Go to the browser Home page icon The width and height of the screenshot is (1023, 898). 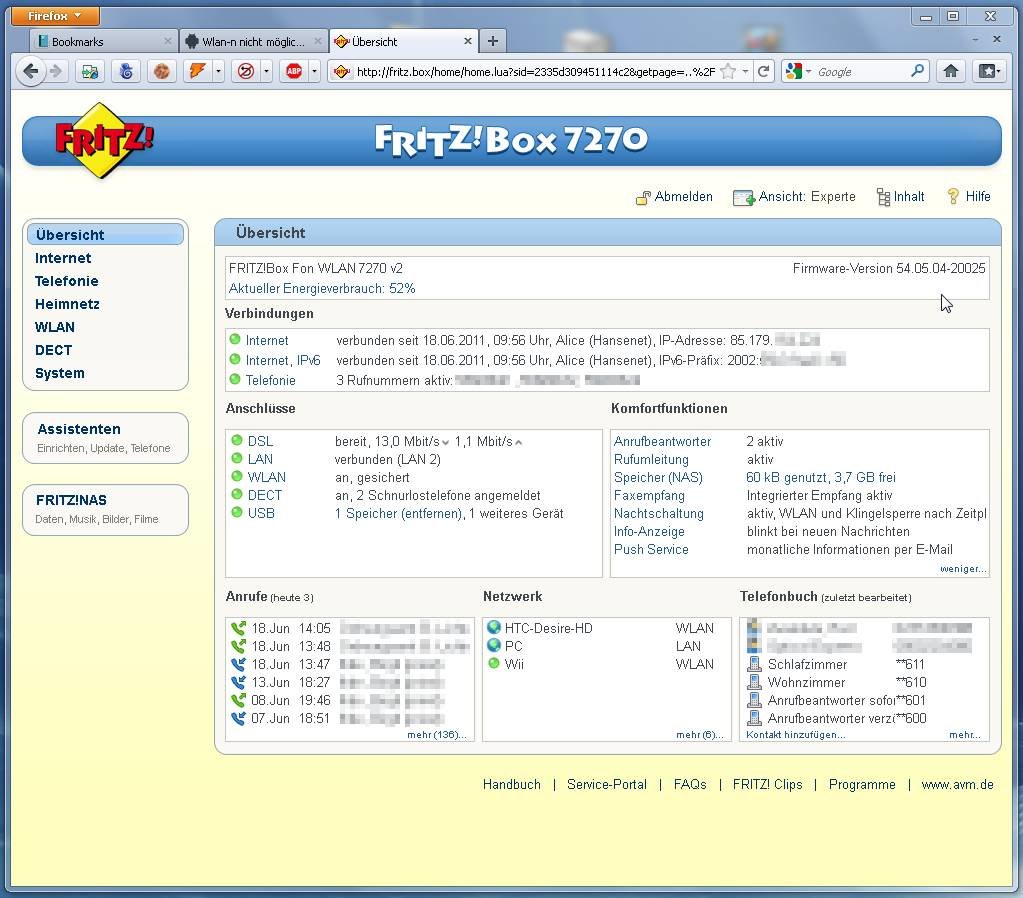[x=951, y=71]
